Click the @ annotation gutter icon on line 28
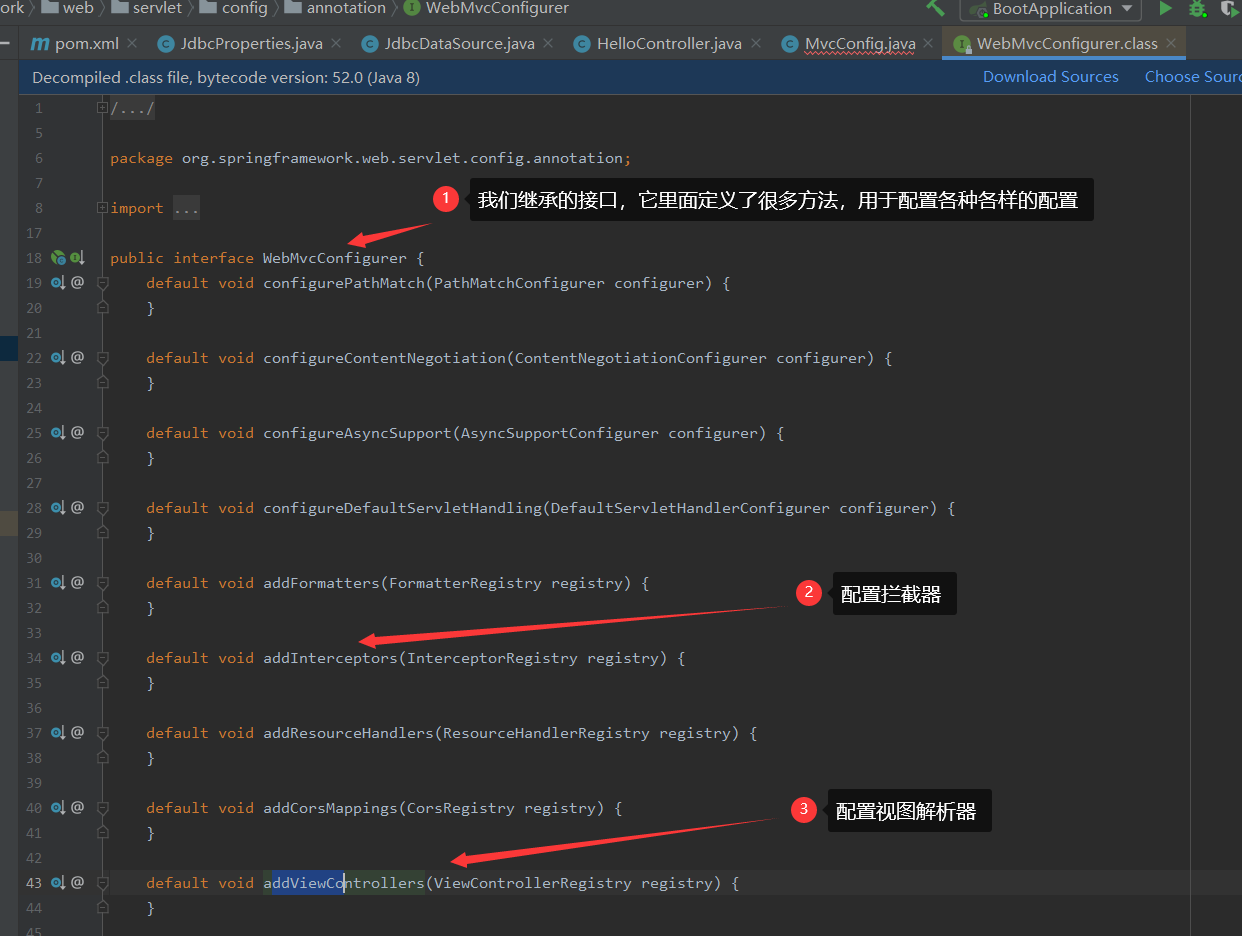Image resolution: width=1242 pixels, height=936 pixels. click(77, 508)
